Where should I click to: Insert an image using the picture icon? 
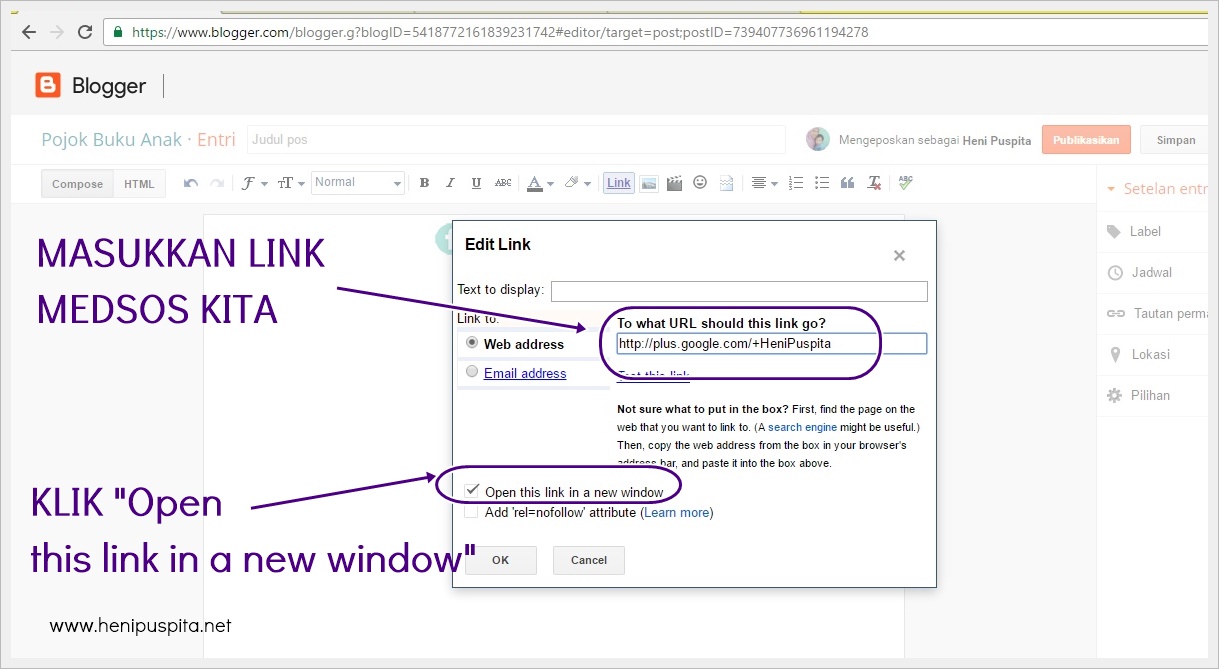[x=648, y=183]
